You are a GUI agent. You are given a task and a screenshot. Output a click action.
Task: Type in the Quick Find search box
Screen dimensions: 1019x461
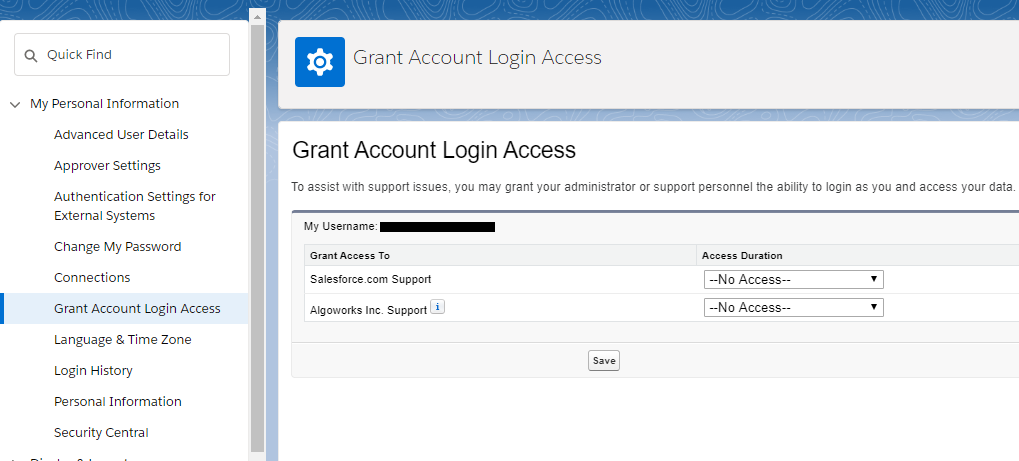[130, 55]
